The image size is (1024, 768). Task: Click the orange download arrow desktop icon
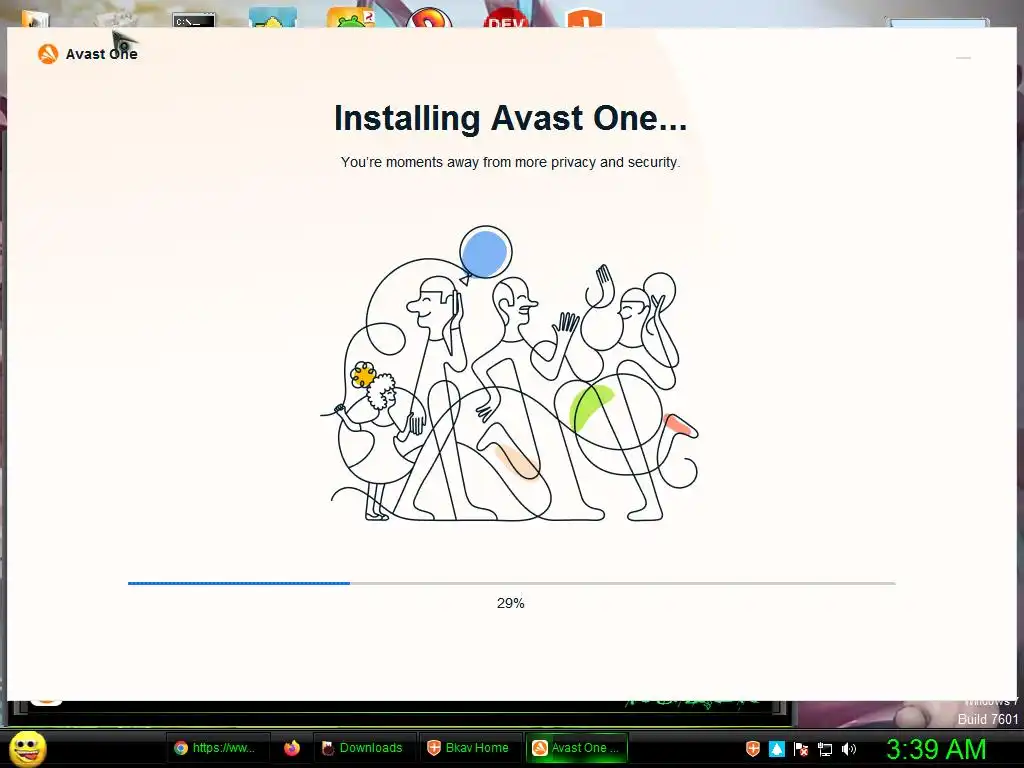coord(584,18)
